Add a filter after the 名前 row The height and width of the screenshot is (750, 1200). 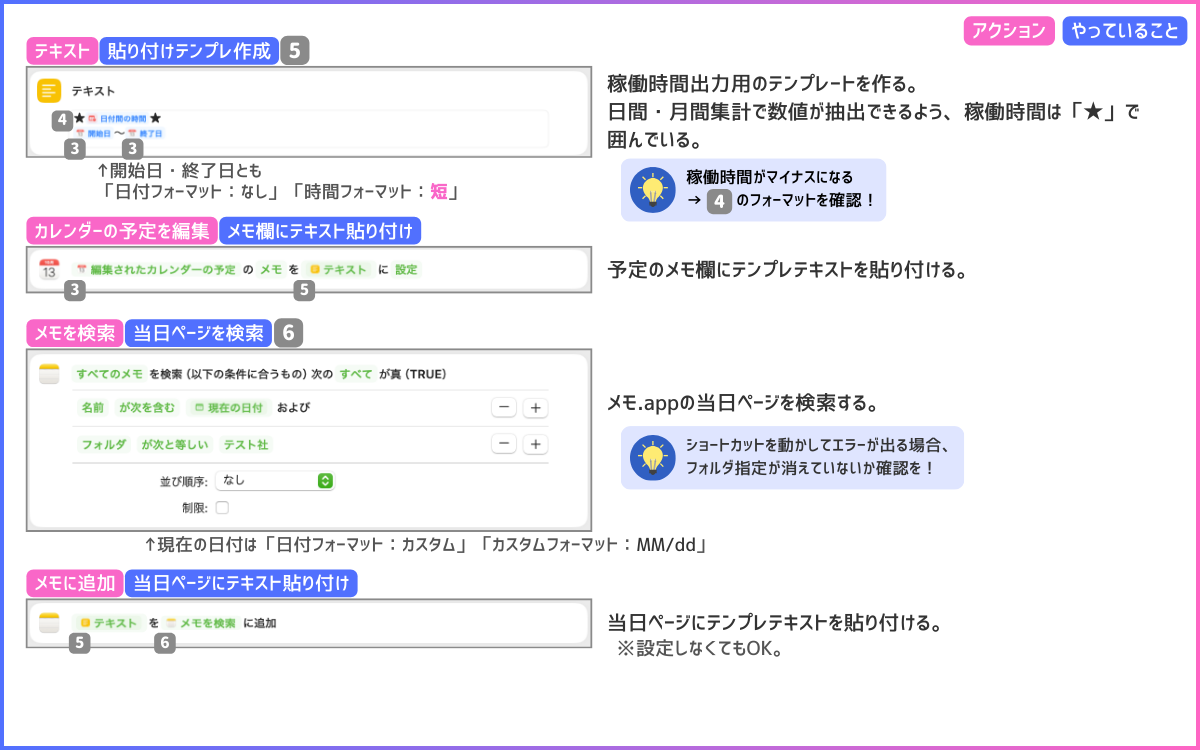point(536,408)
